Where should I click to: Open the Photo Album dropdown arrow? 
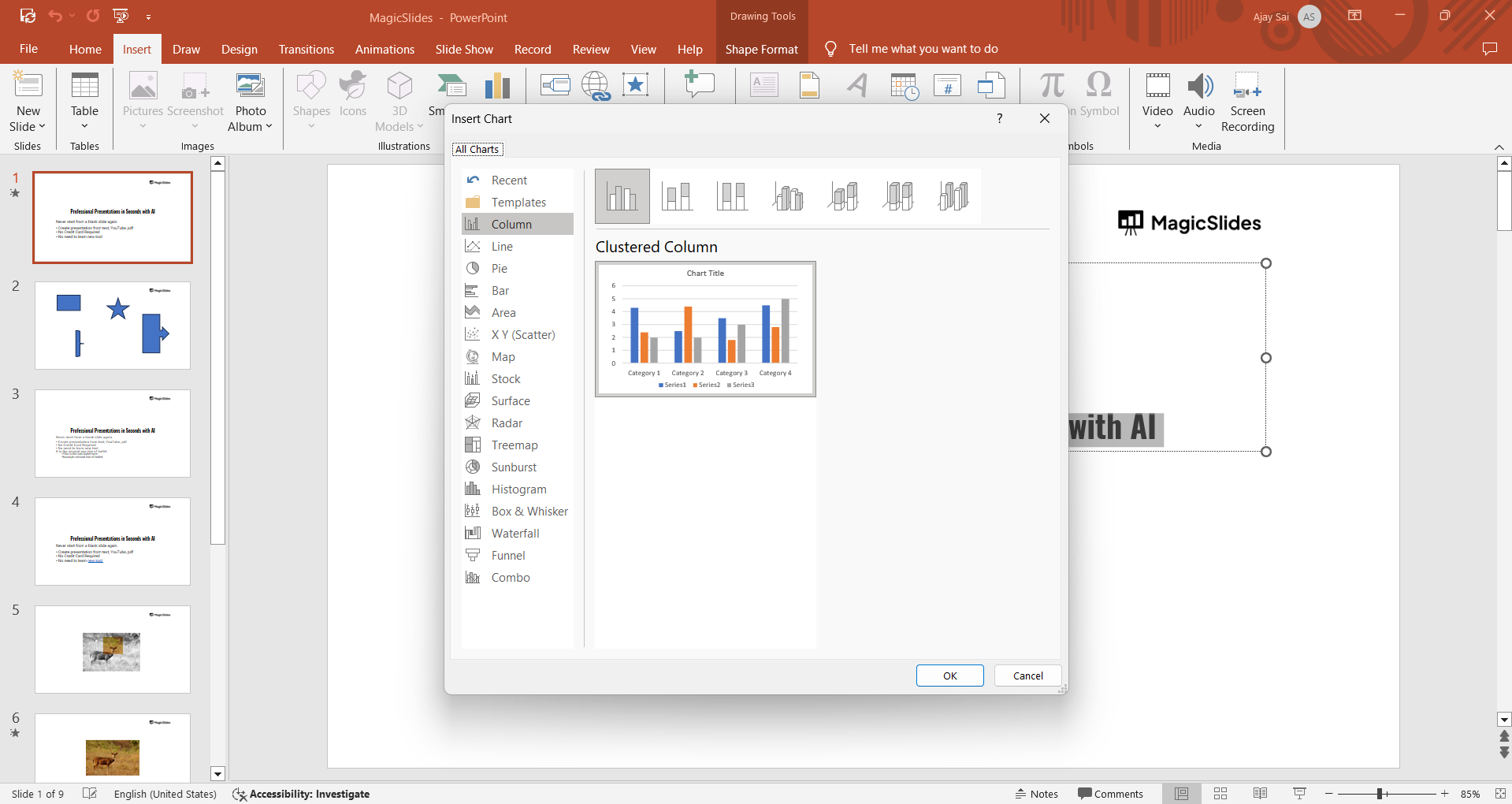point(269,126)
